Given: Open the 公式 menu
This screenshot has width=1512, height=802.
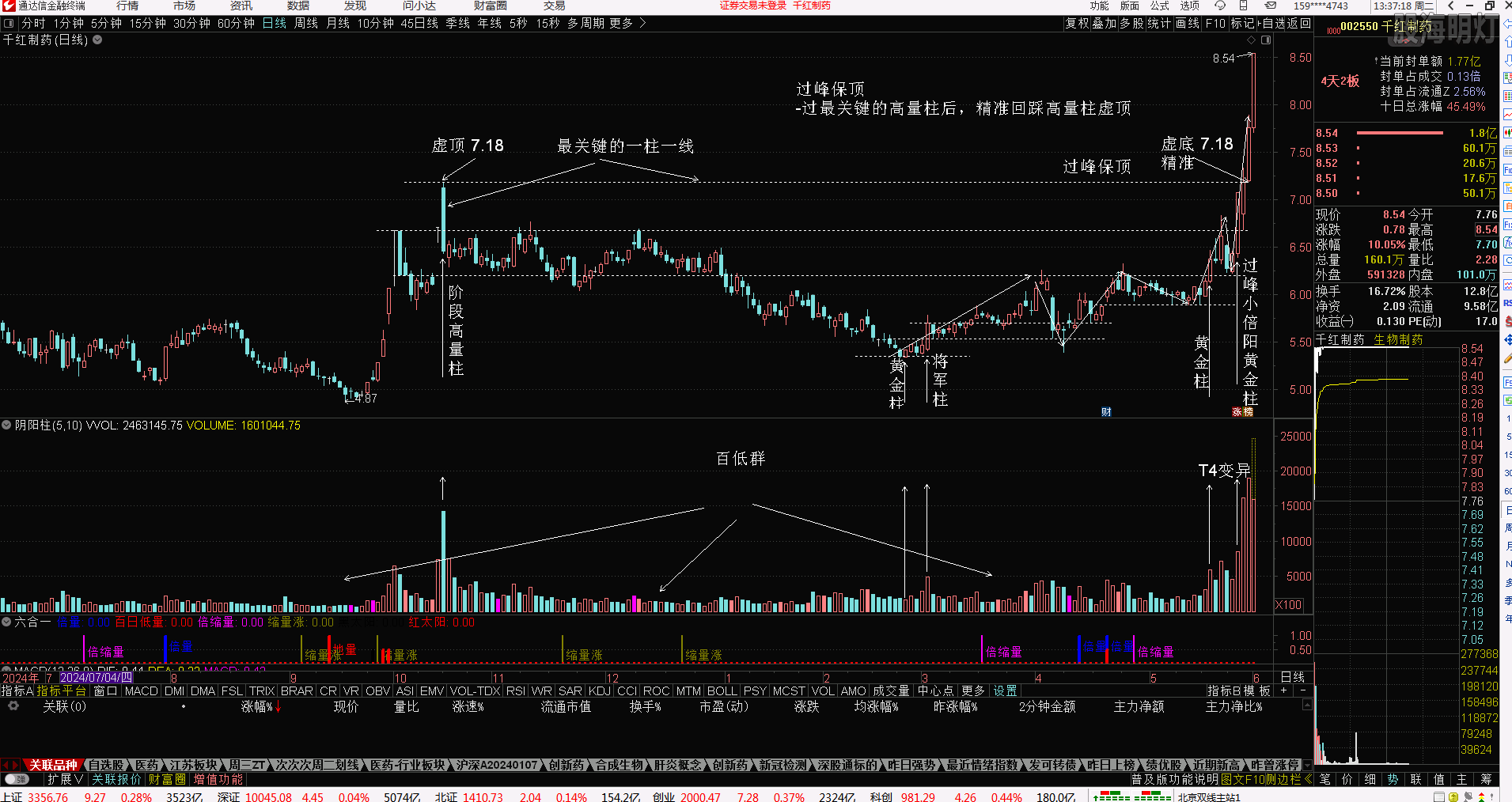Looking at the screenshot, I should click(1160, 6).
